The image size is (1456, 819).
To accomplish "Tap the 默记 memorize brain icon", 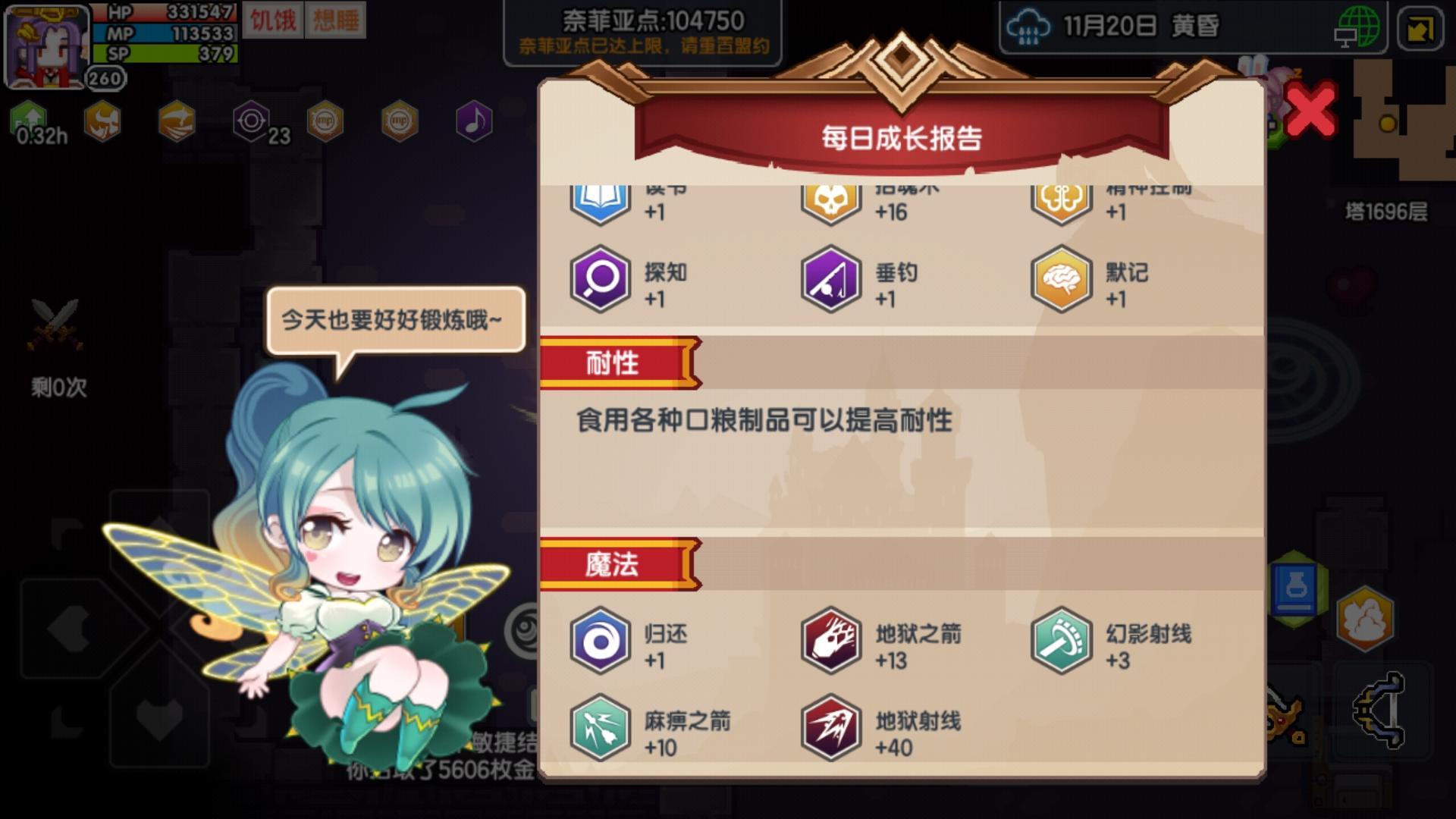I will [1061, 279].
